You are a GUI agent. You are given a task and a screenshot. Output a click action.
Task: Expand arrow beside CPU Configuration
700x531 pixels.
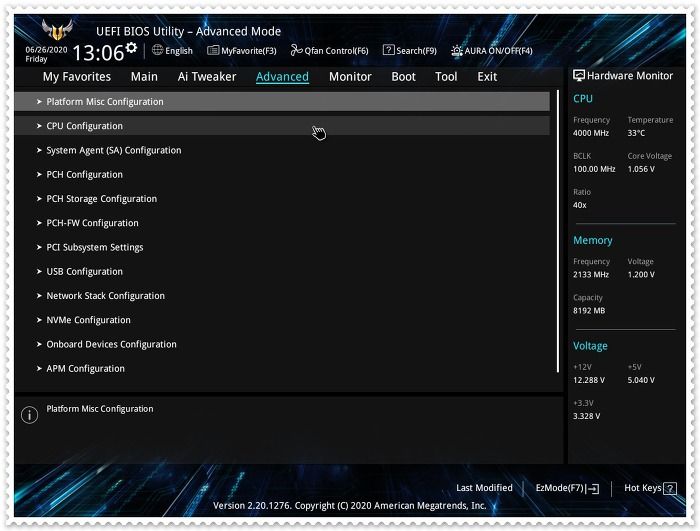point(39,126)
